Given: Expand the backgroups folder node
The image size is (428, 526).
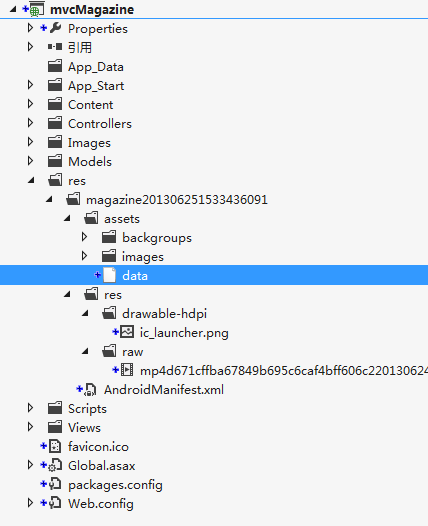Looking at the screenshot, I should click(x=84, y=237).
